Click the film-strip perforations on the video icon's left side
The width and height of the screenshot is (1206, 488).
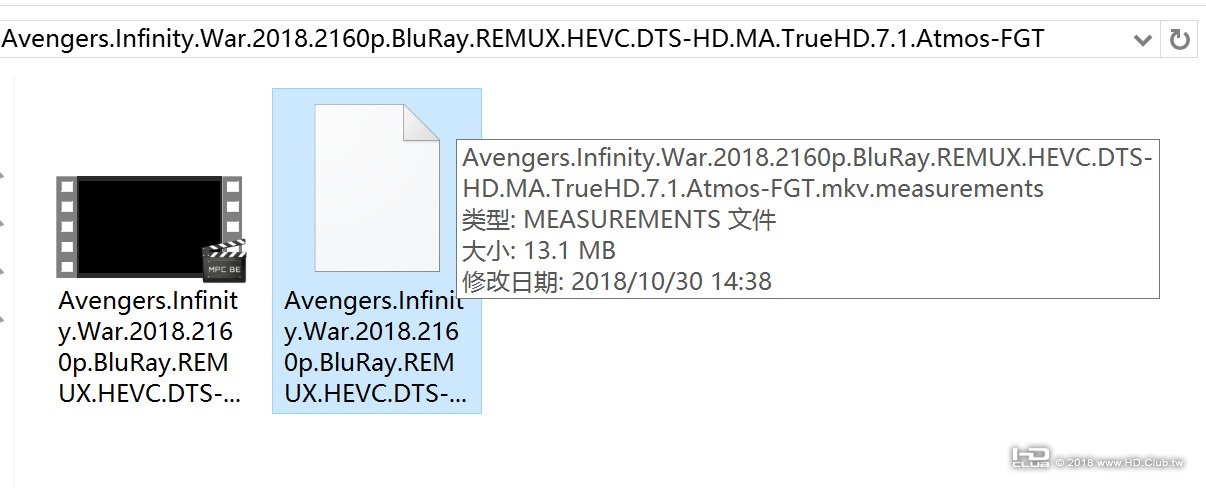point(66,227)
